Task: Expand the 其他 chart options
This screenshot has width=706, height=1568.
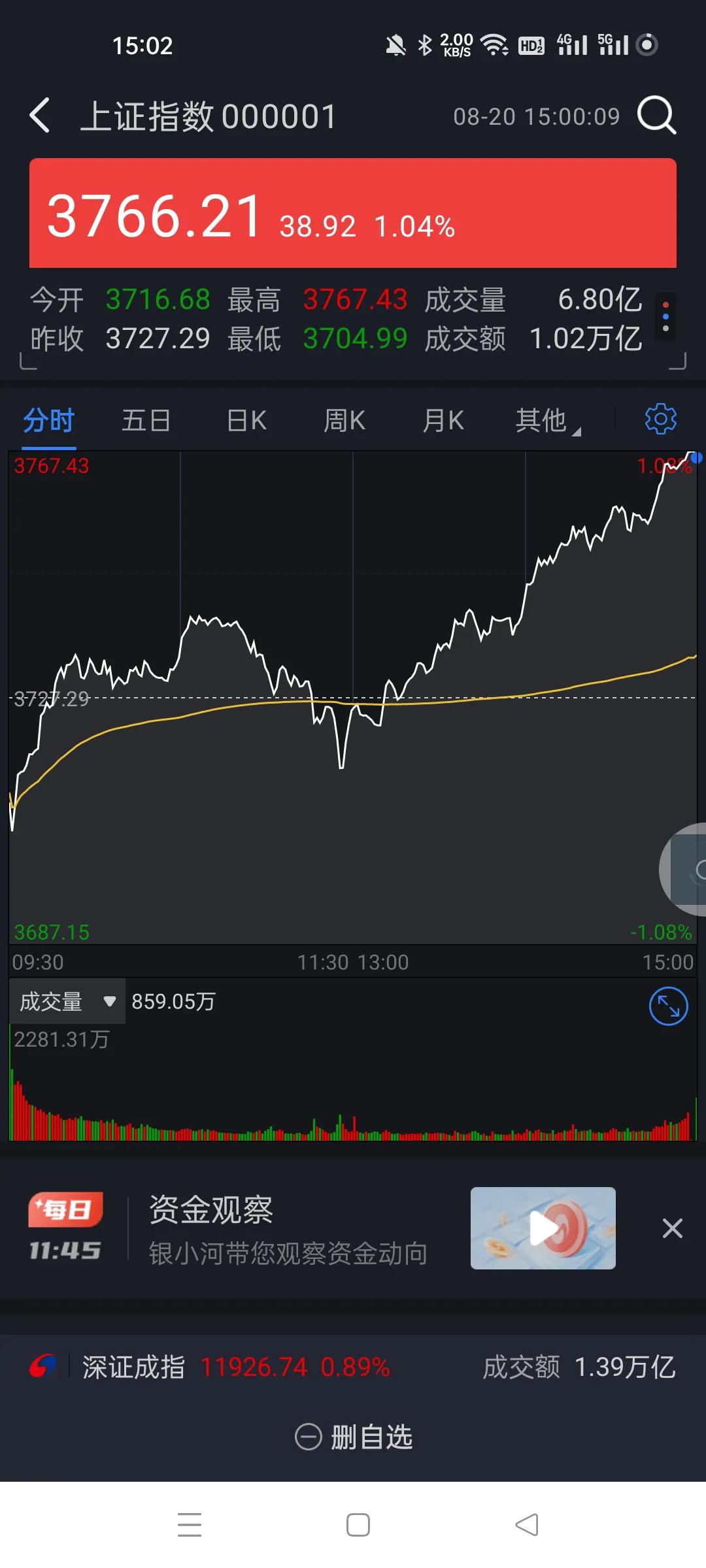Action: (548, 420)
